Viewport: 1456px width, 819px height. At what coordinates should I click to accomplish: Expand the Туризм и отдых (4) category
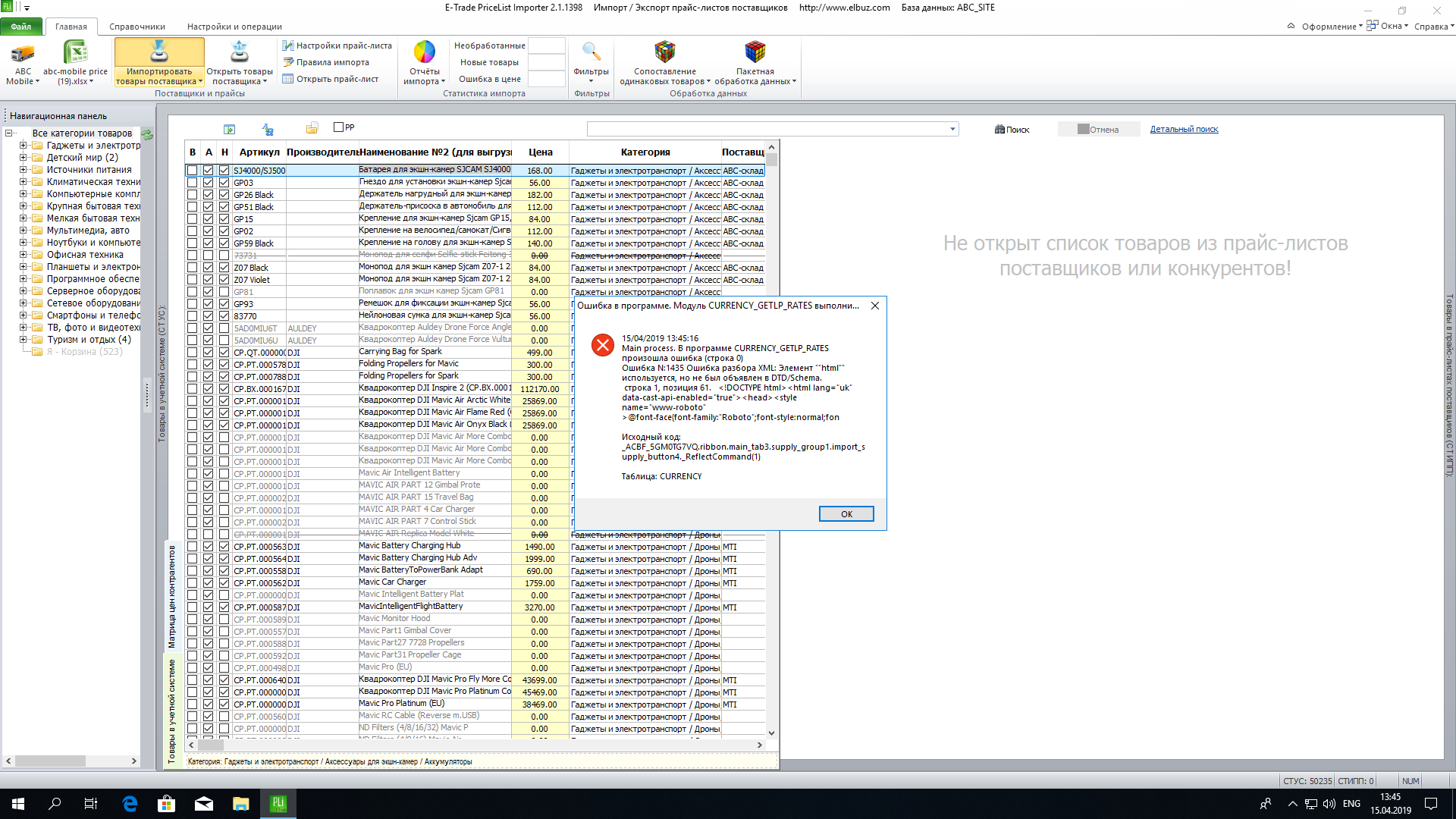(23, 340)
